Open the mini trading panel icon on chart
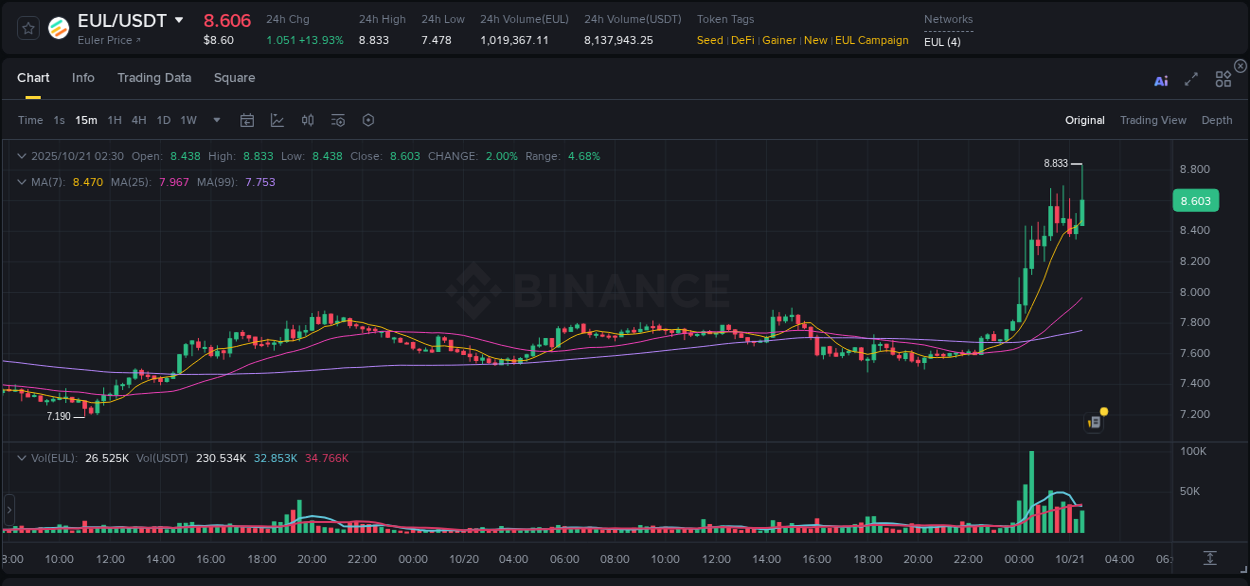Screen dimensions: 1250x586 pyautogui.click(x=1093, y=421)
